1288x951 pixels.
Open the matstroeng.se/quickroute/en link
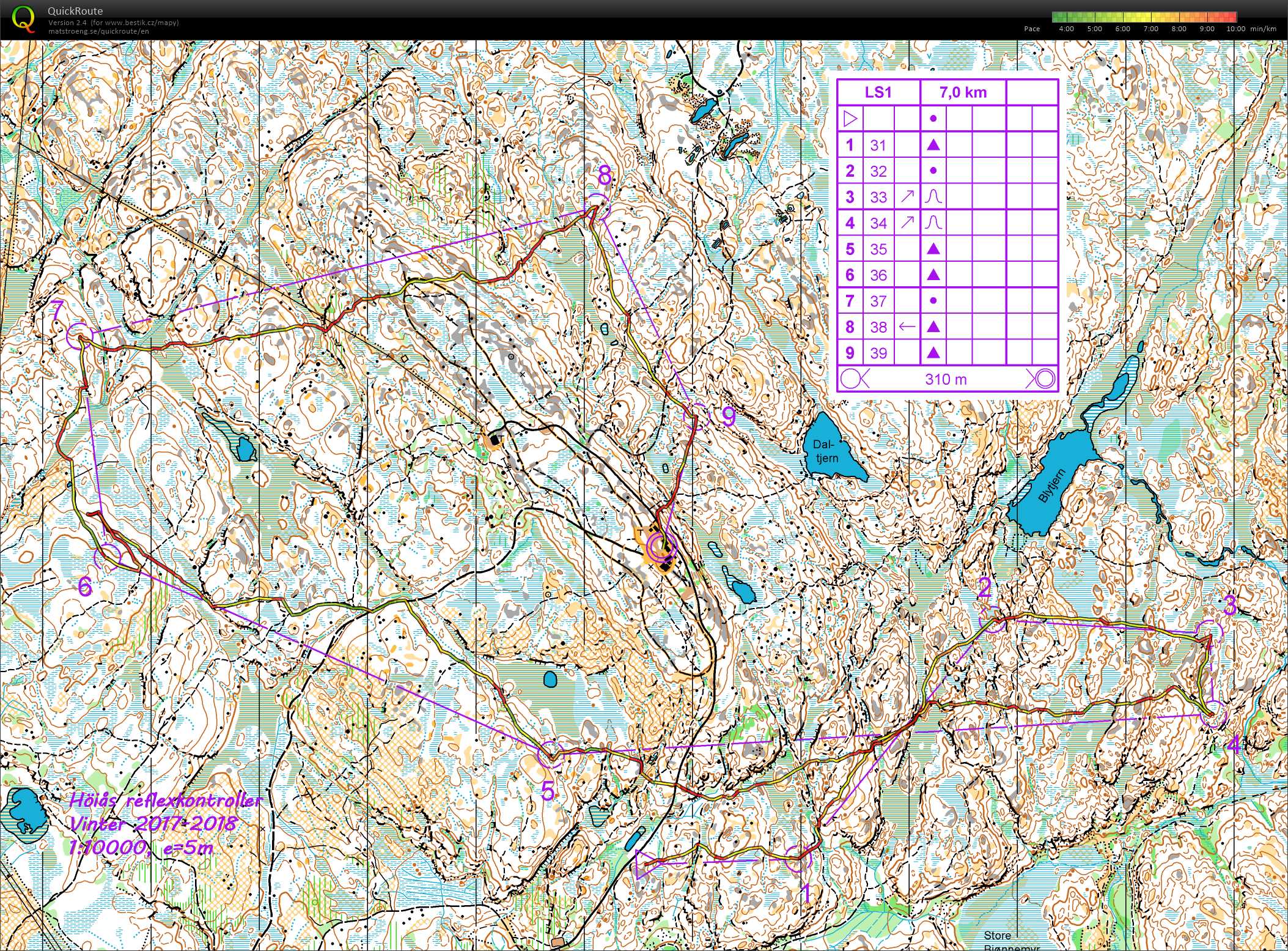click(x=98, y=31)
